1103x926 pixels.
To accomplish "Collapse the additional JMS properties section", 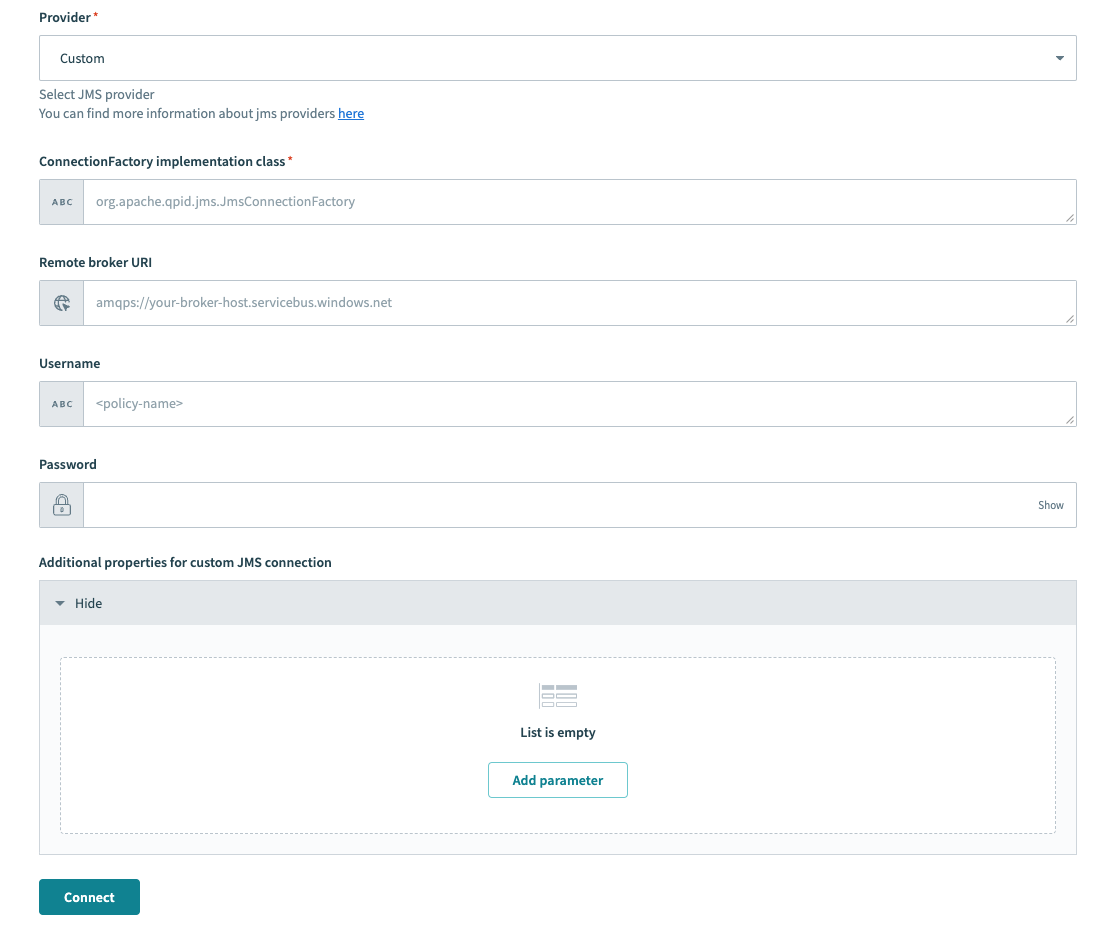I will 88,603.
